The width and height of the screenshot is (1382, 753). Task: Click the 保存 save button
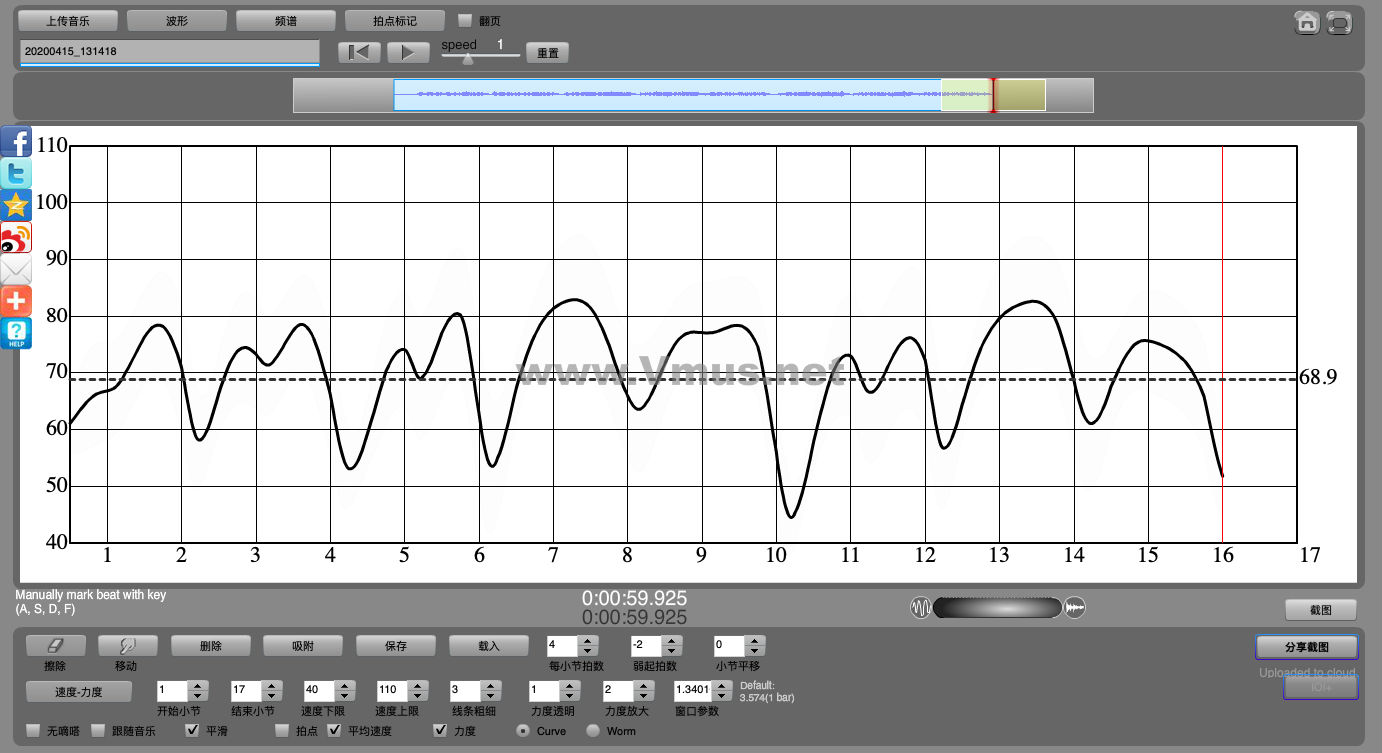[395, 646]
